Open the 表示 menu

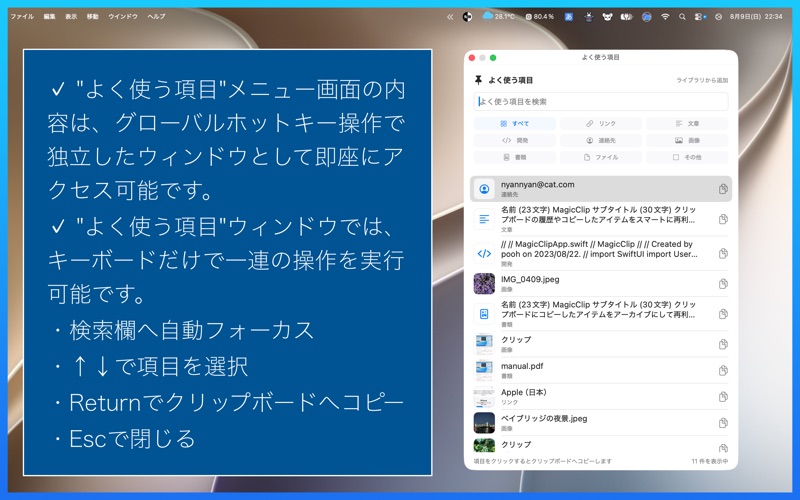(71, 16)
